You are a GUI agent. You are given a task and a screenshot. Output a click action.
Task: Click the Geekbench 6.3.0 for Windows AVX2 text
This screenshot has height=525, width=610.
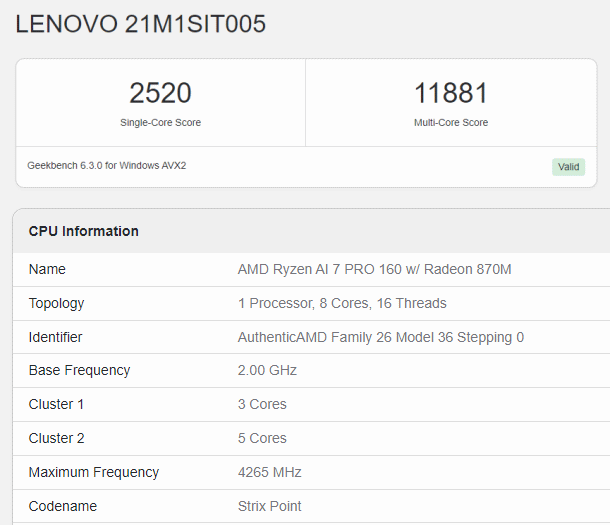pos(107,166)
